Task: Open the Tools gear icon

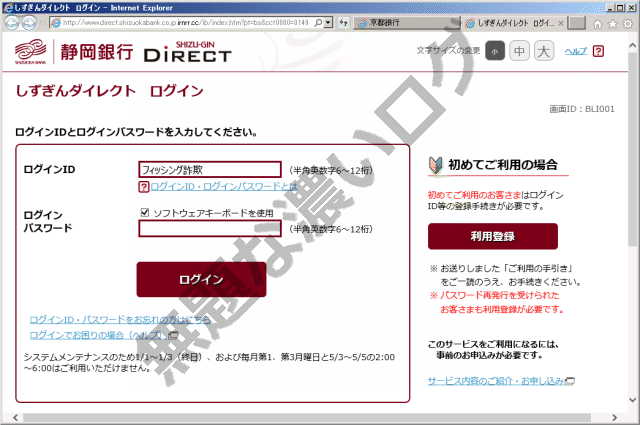Action: point(628,24)
